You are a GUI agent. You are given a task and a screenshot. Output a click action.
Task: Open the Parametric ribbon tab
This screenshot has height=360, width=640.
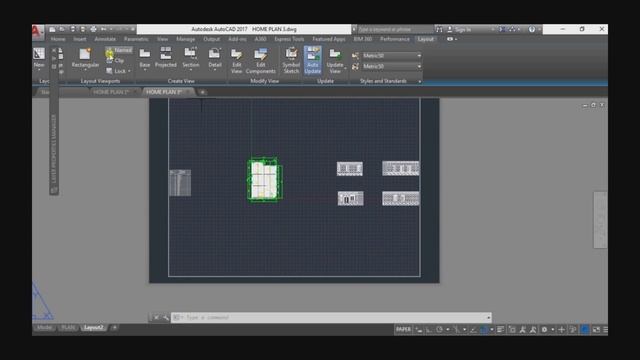pos(136,39)
